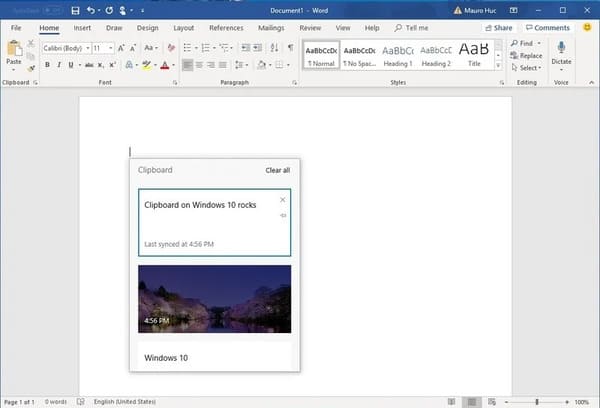Toggle center alignment
Screen dimensions: 600x408
tap(199, 65)
